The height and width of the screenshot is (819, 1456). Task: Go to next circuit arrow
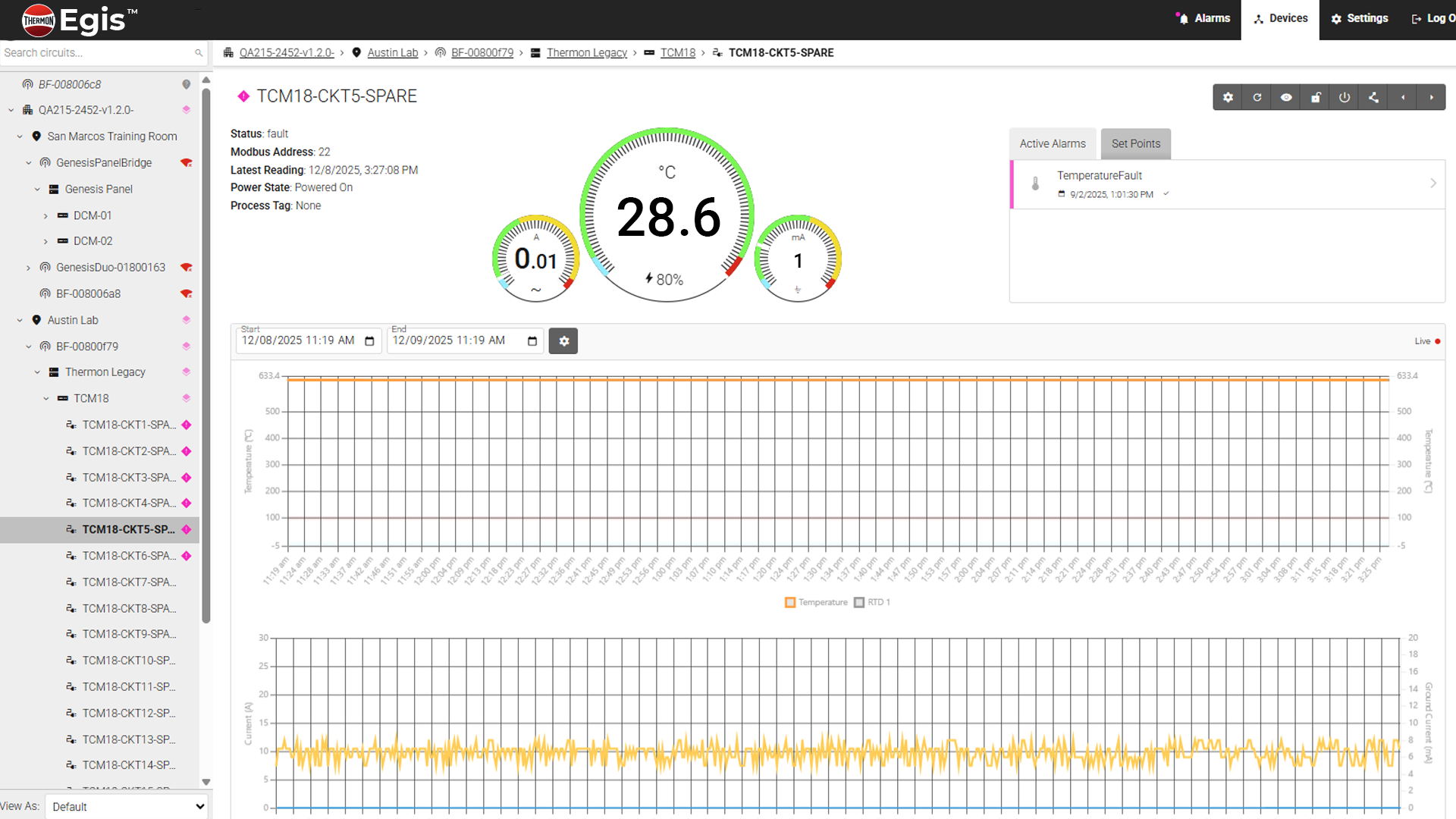1432,97
